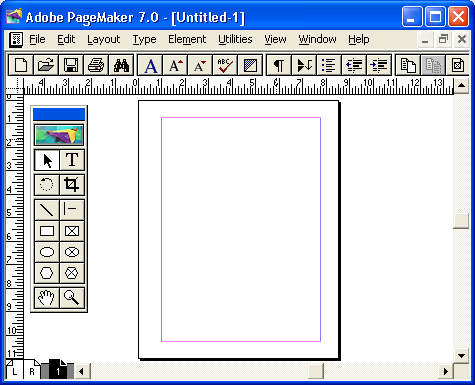
Task: Select the Rotating tool
Action: click(x=47, y=184)
